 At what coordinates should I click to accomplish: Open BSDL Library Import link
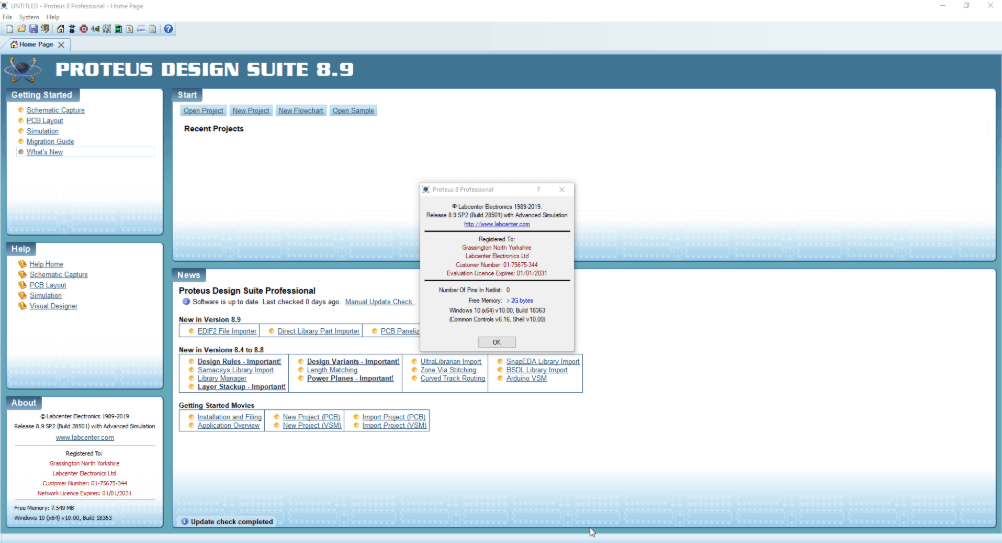537,370
